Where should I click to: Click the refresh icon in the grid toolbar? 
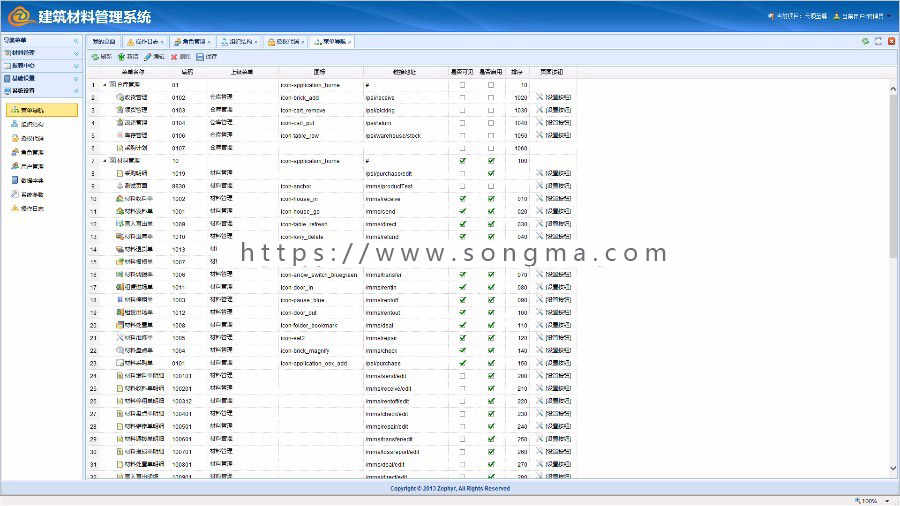click(x=95, y=57)
